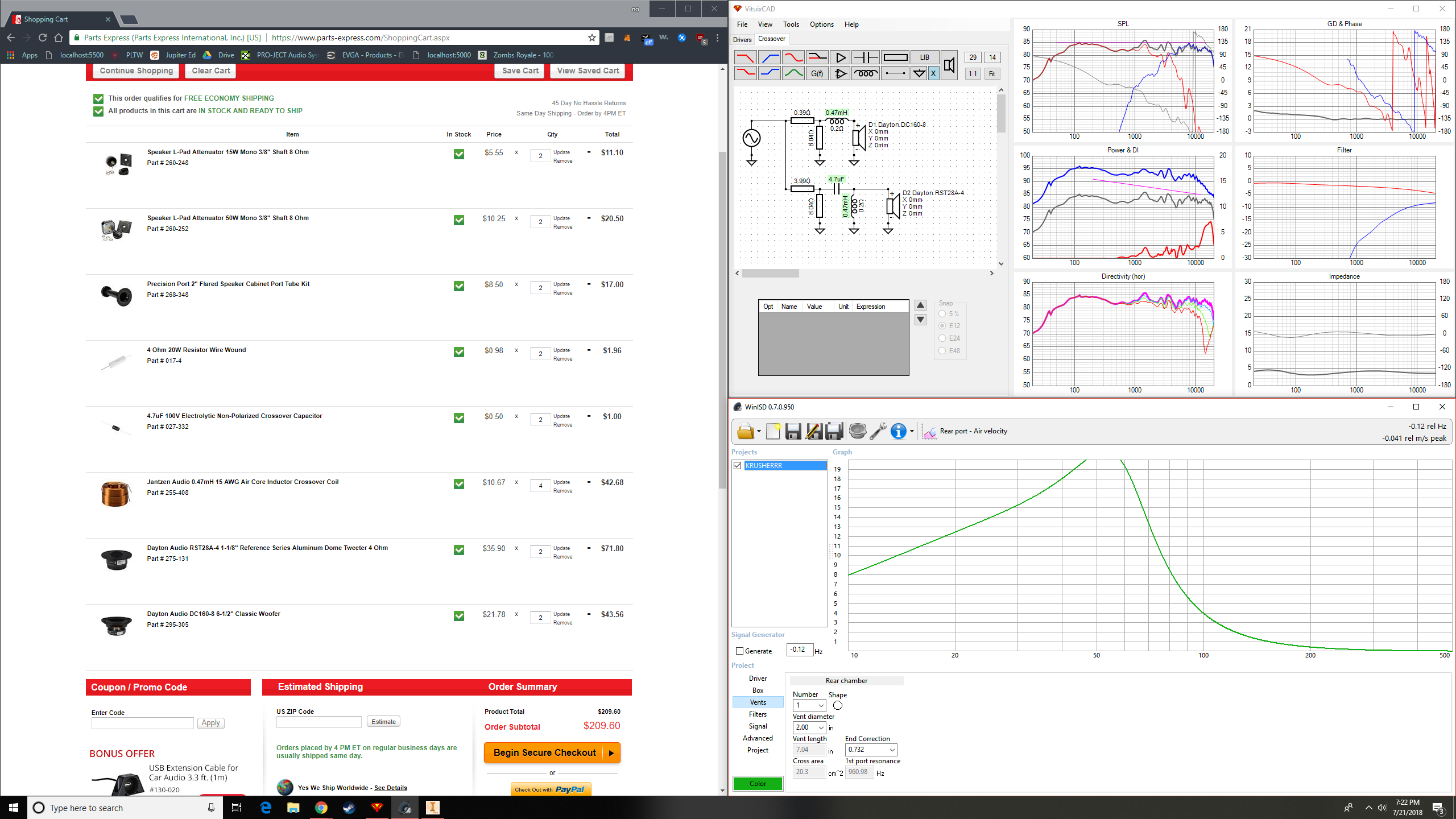1456x819 pixels.
Task: Click the Clear Cart button
Action: [x=211, y=71]
